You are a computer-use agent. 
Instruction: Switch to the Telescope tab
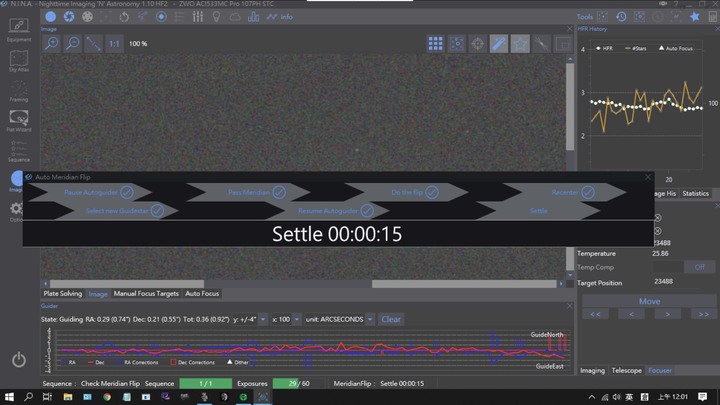coord(626,370)
